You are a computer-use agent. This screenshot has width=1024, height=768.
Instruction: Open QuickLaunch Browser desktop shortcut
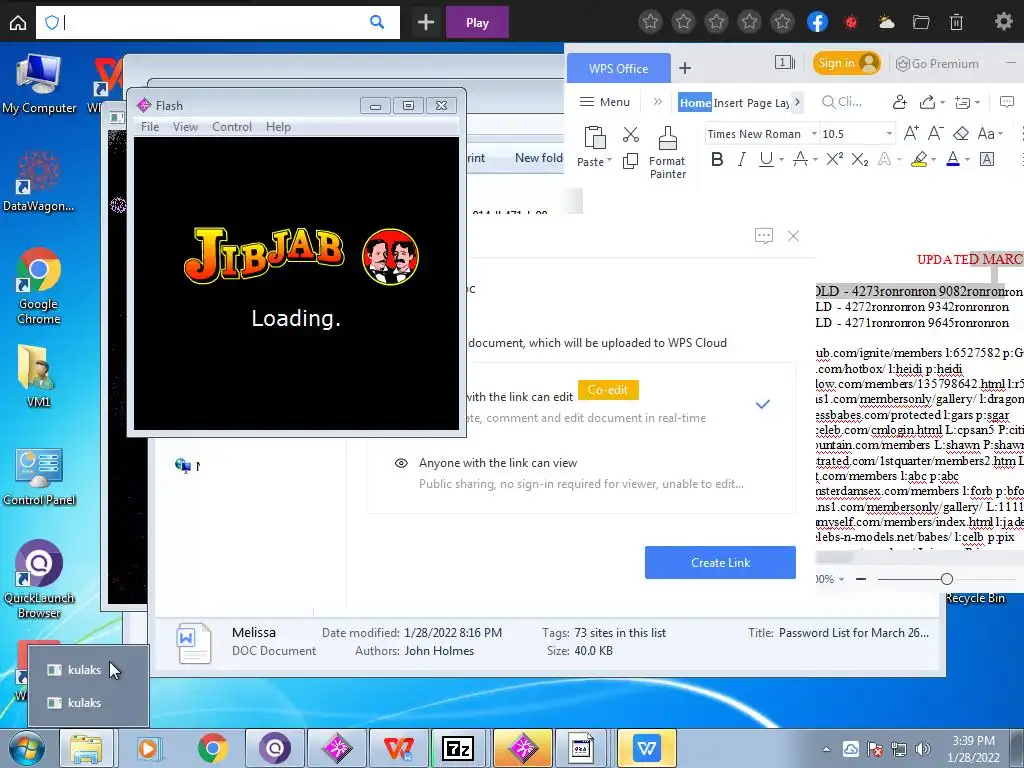click(x=39, y=579)
